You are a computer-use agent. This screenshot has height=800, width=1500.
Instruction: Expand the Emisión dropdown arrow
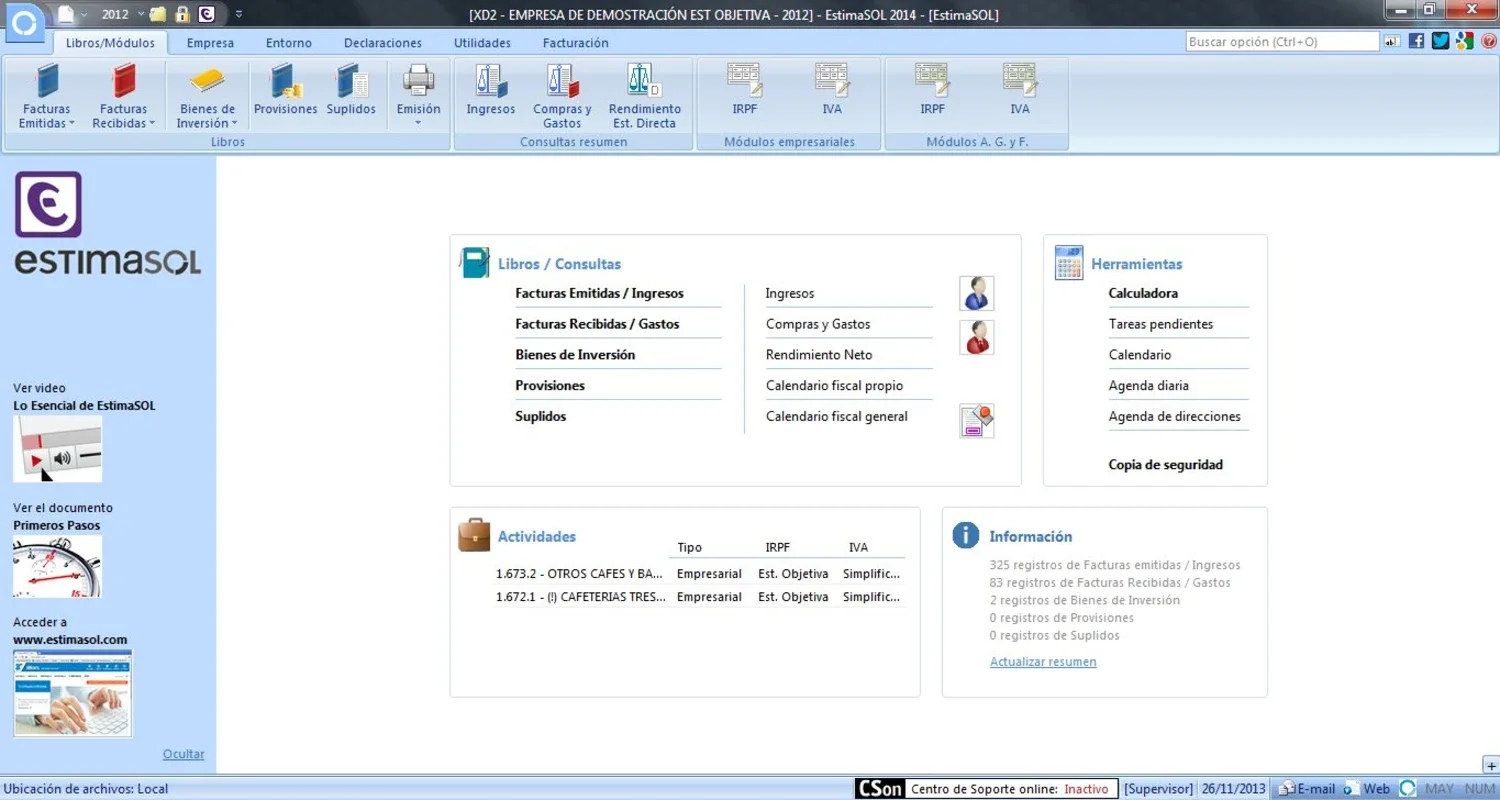click(418, 124)
